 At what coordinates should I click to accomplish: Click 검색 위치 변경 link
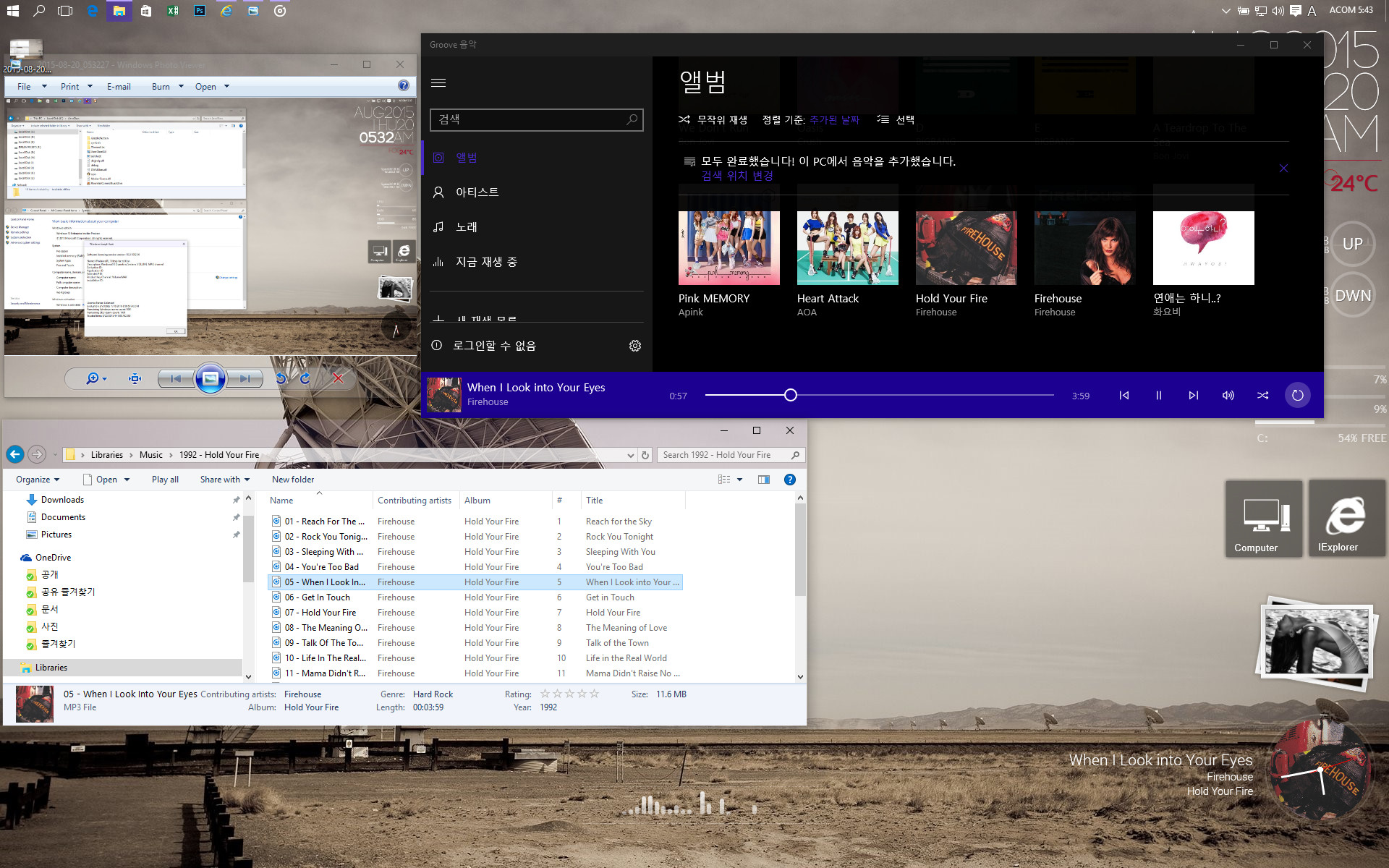pos(737,176)
